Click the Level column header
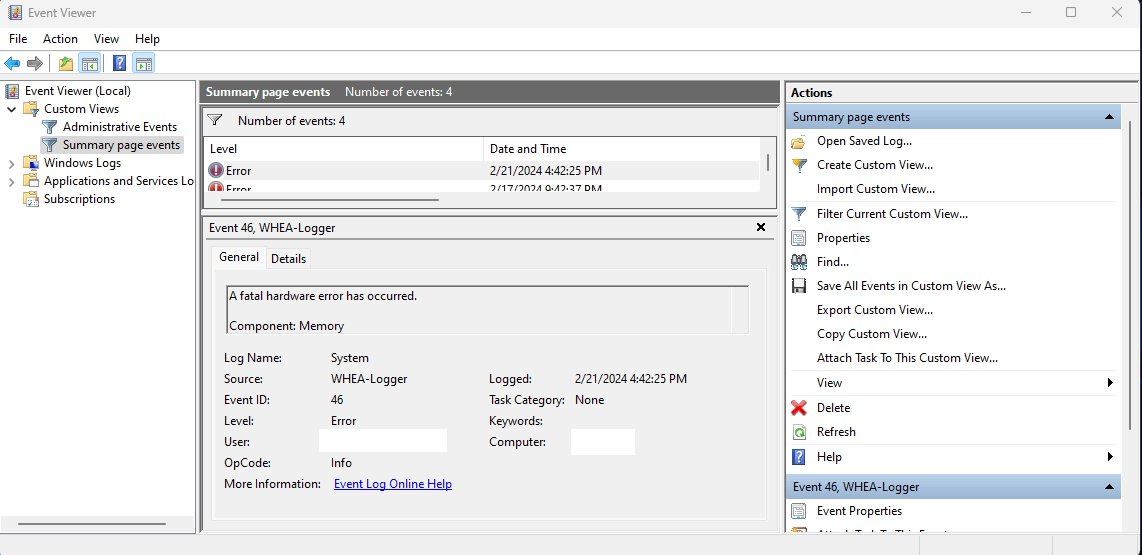The image size is (1142, 555). [x=343, y=149]
